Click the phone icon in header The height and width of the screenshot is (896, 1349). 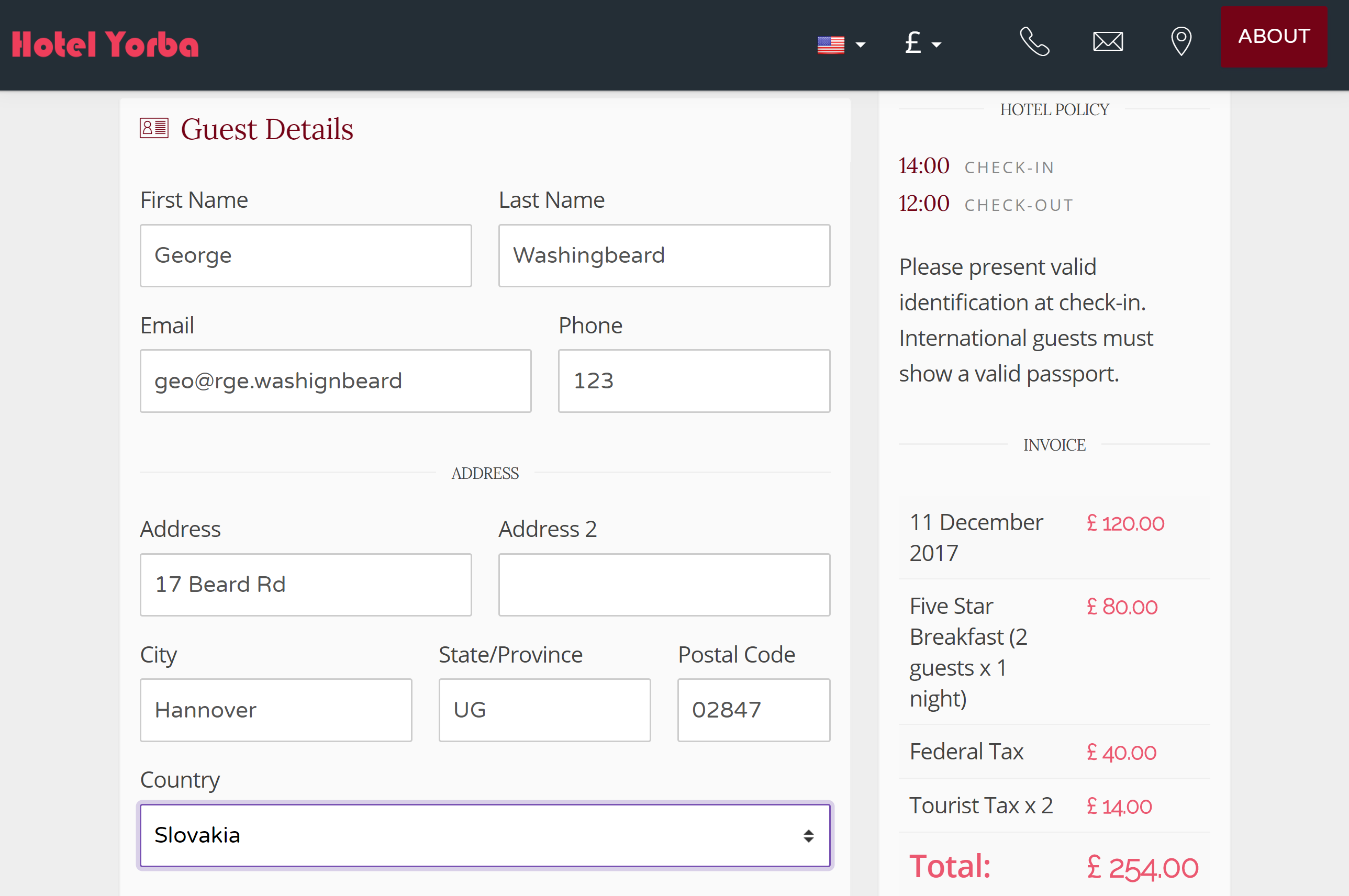1034,42
